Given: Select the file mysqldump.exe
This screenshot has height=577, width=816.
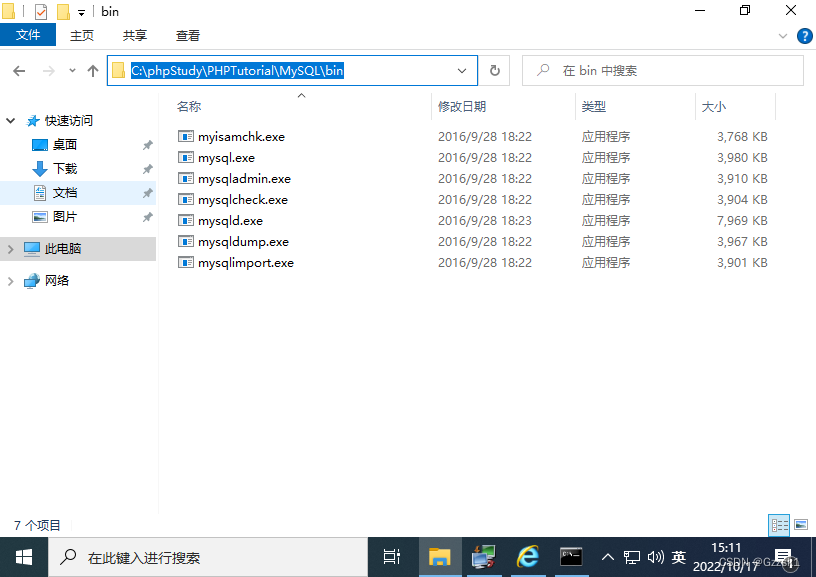Looking at the screenshot, I should click(x=243, y=242).
